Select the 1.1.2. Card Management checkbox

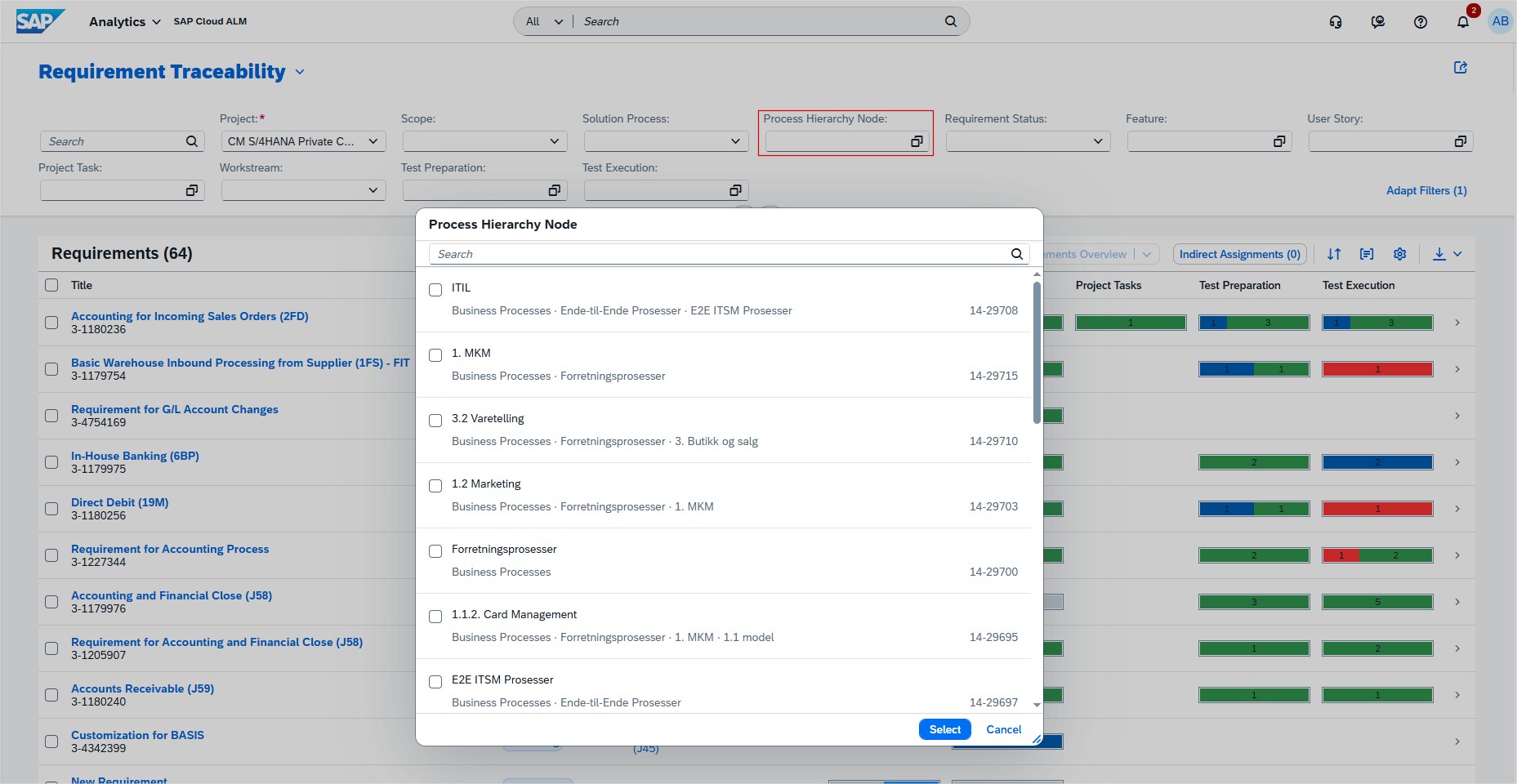point(435,617)
